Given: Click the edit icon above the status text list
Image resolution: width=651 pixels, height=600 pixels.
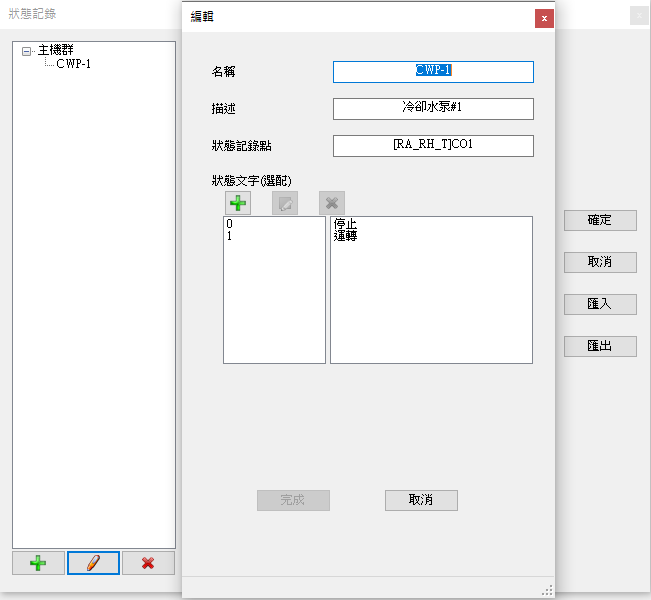Looking at the screenshot, I should click(x=285, y=203).
